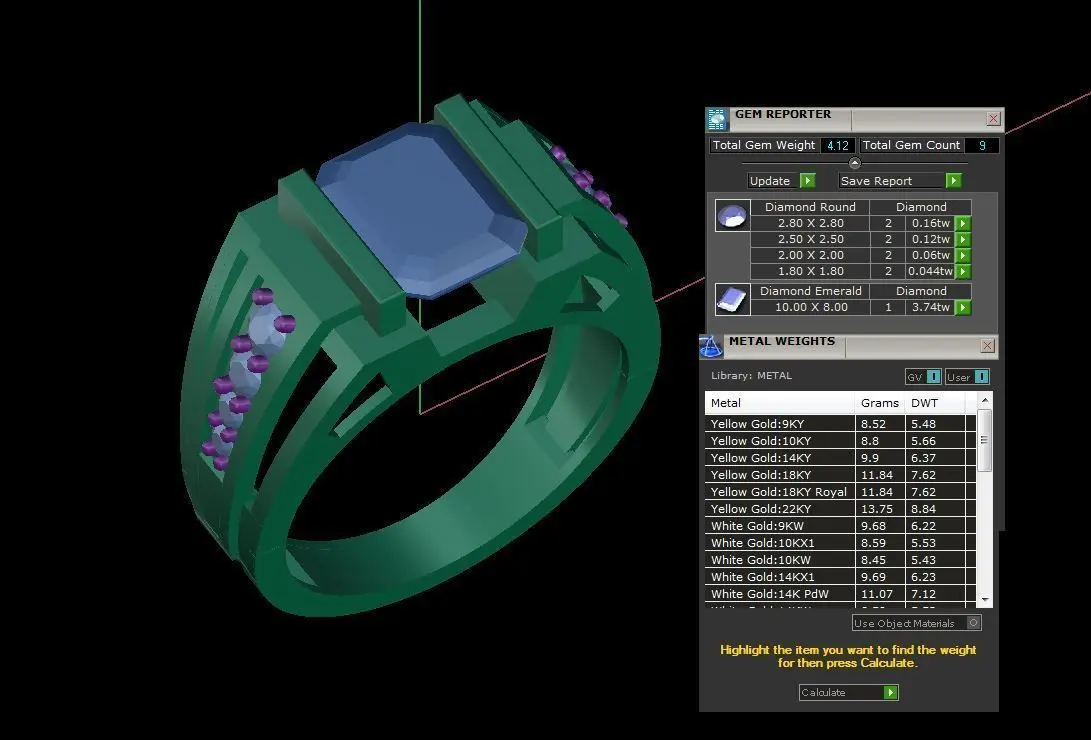Click the 0.16tw weight cell

(930, 223)
